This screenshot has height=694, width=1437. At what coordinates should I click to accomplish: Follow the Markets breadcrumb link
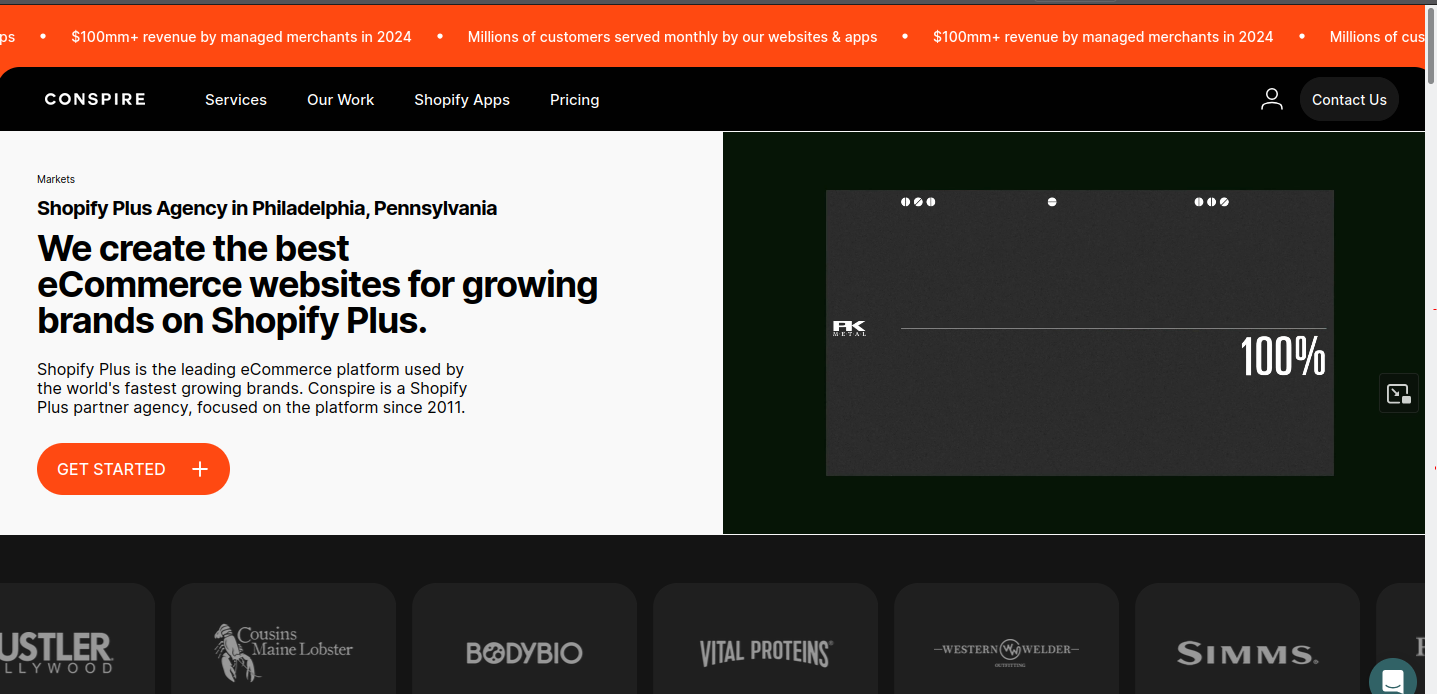56,179
